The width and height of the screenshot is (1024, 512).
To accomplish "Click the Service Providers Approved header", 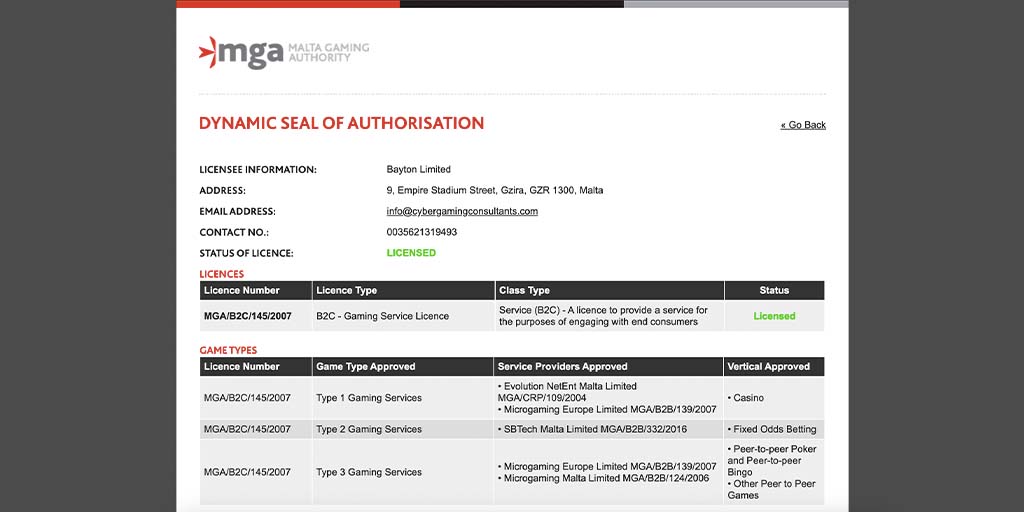I will click(x=608, y=366).
